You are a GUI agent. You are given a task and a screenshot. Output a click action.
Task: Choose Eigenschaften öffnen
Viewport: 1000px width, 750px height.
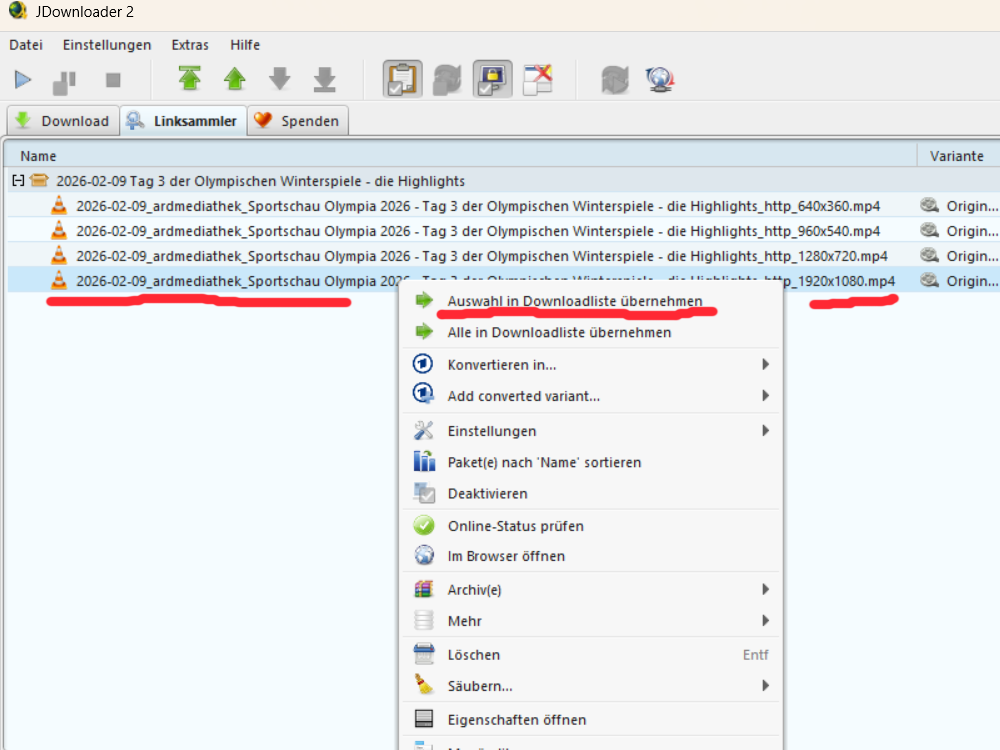591,719
